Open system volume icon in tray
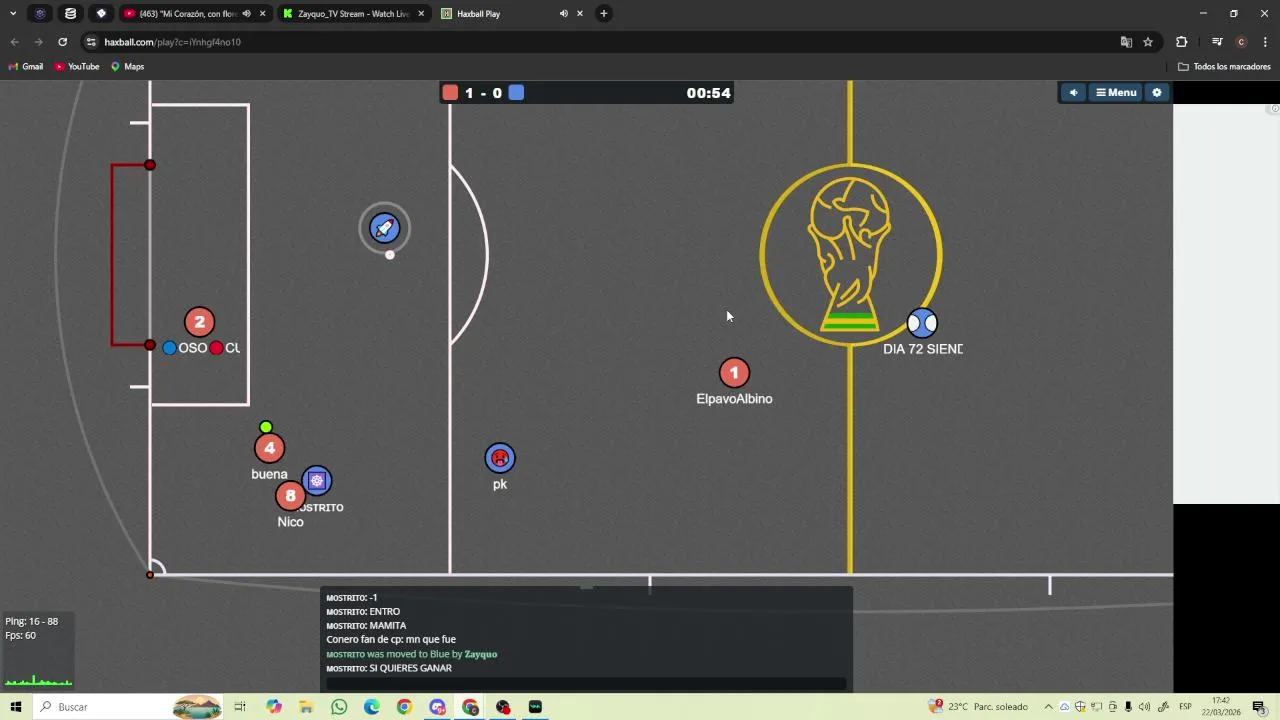1280x720 pixels. [x=1144, y=707]
